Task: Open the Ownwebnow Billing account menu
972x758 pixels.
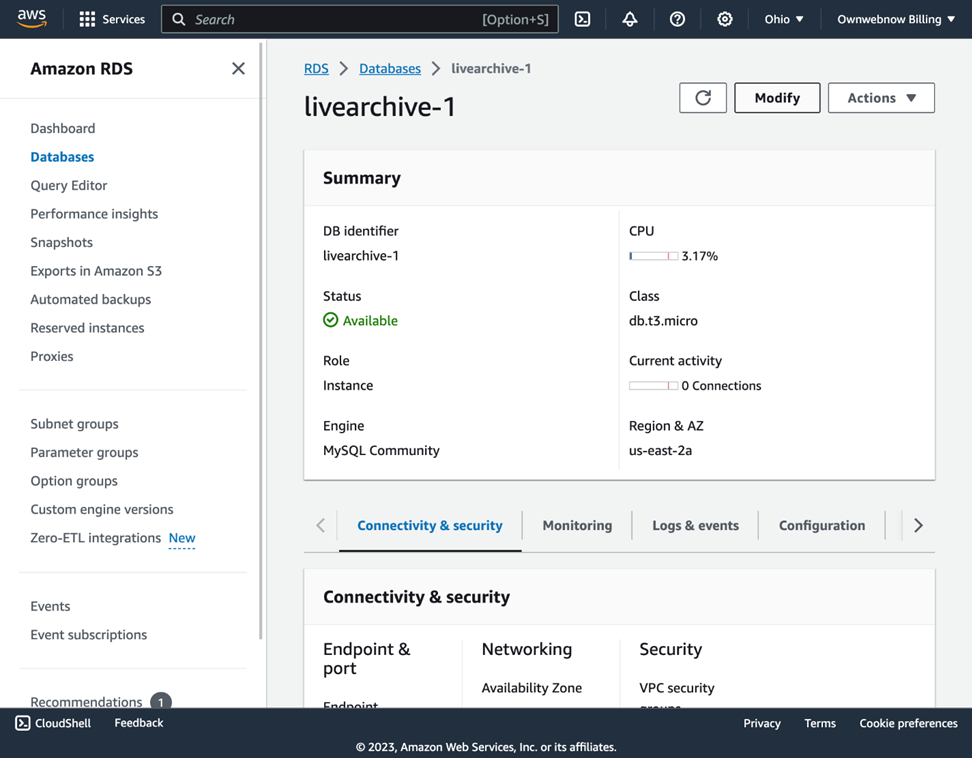Action: tap(895, 19)
